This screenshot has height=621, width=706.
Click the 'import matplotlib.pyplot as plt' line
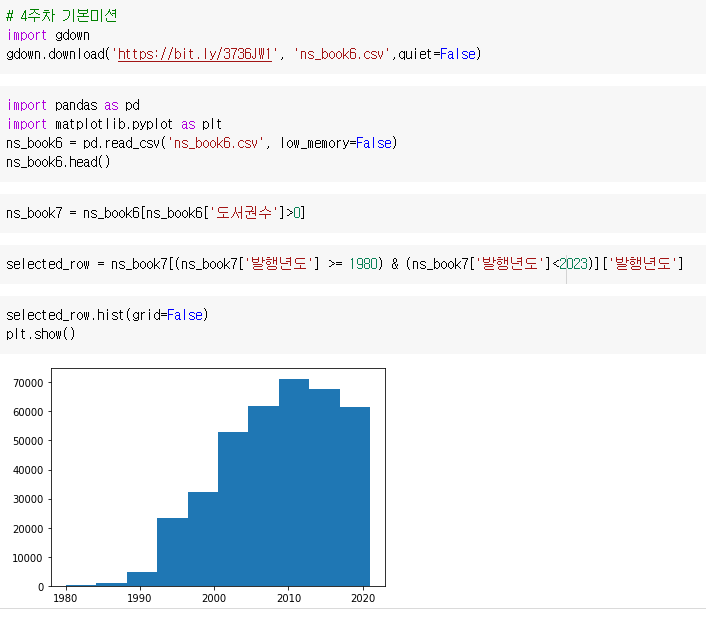click(114, 124)
